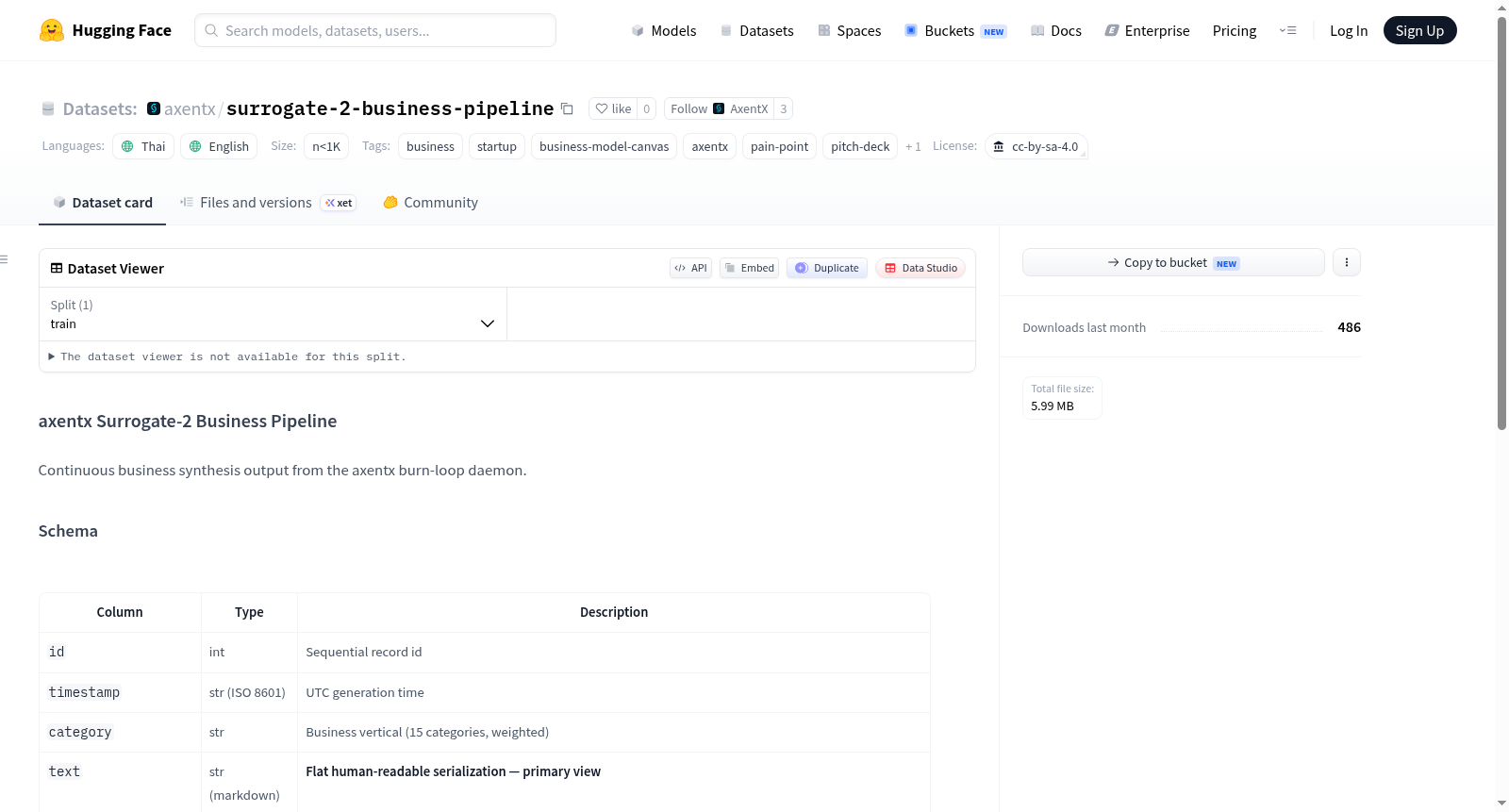Click the business tag

[x=430, y=146]
